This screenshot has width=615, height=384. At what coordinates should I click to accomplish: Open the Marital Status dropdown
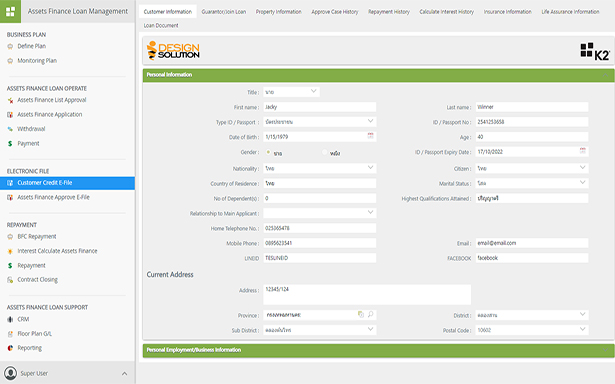point(532,183)
